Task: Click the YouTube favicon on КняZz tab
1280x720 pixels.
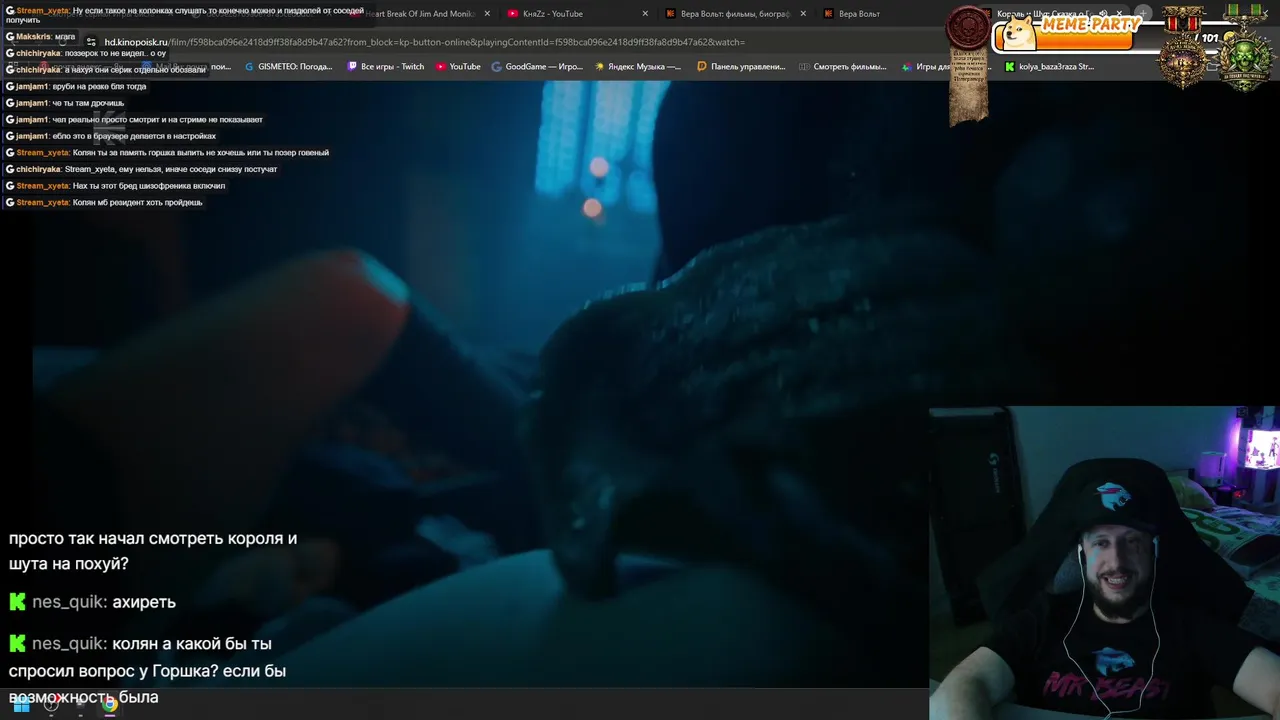Action: (x=513, y=14)
